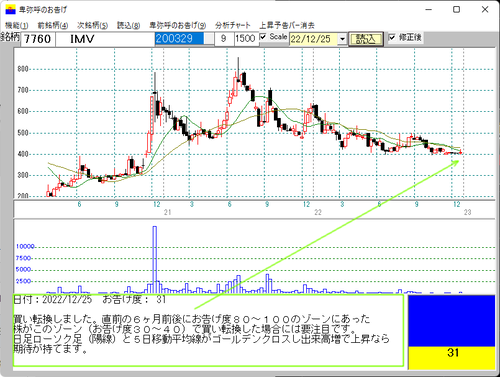Click the 読込 button
The height and width of the screenshot is (377, 500).
[366, 39]
